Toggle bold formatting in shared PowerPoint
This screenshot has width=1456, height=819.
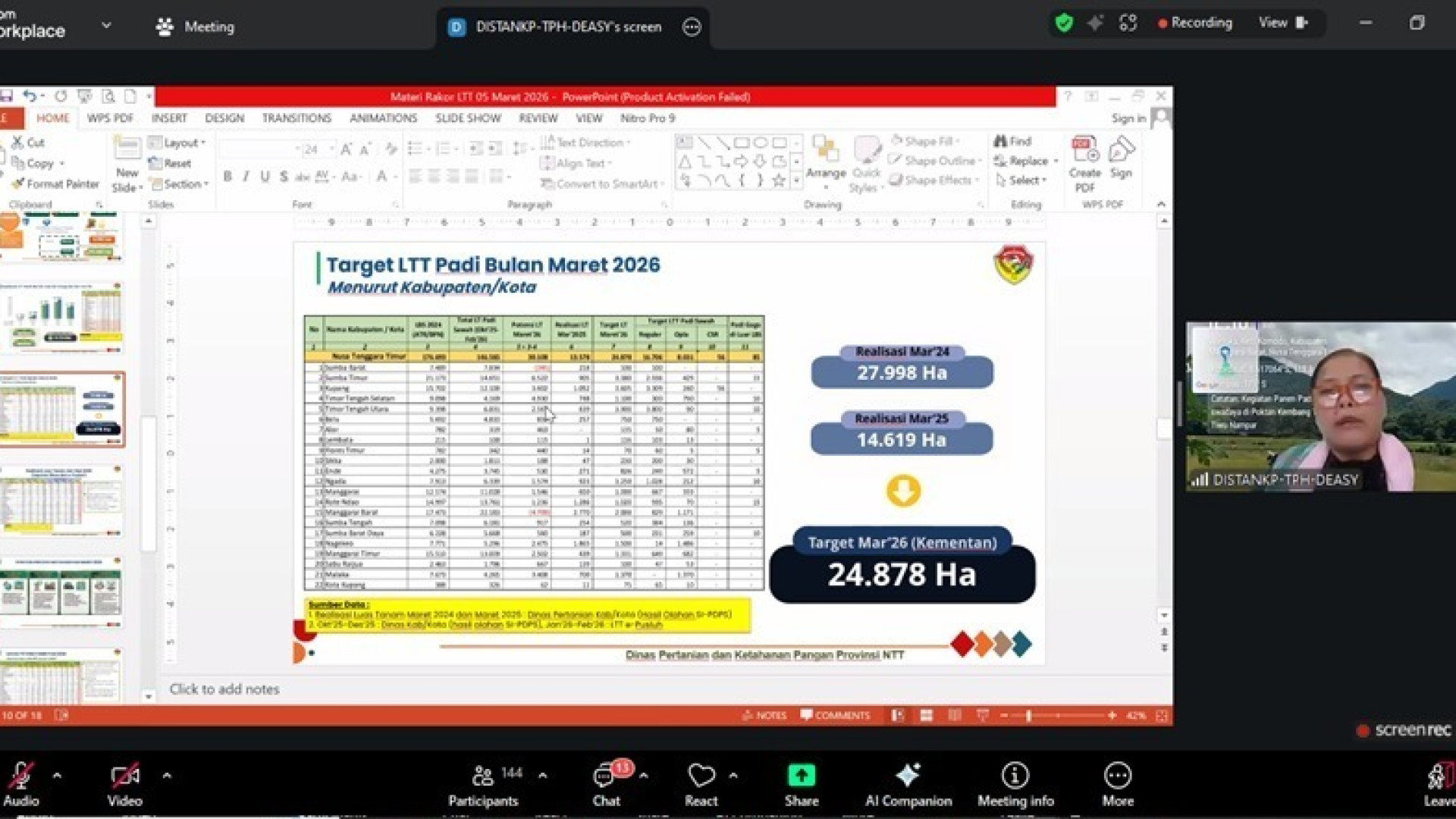coord(227,177)
